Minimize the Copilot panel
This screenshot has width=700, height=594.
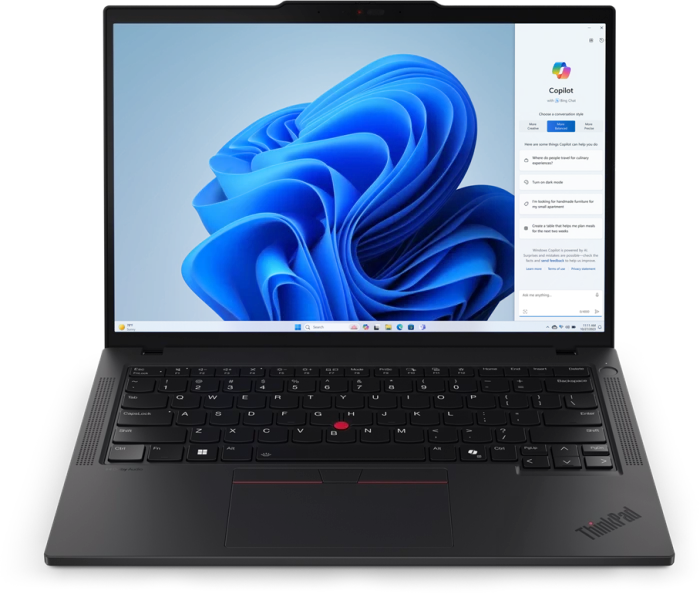pos(589,28)
